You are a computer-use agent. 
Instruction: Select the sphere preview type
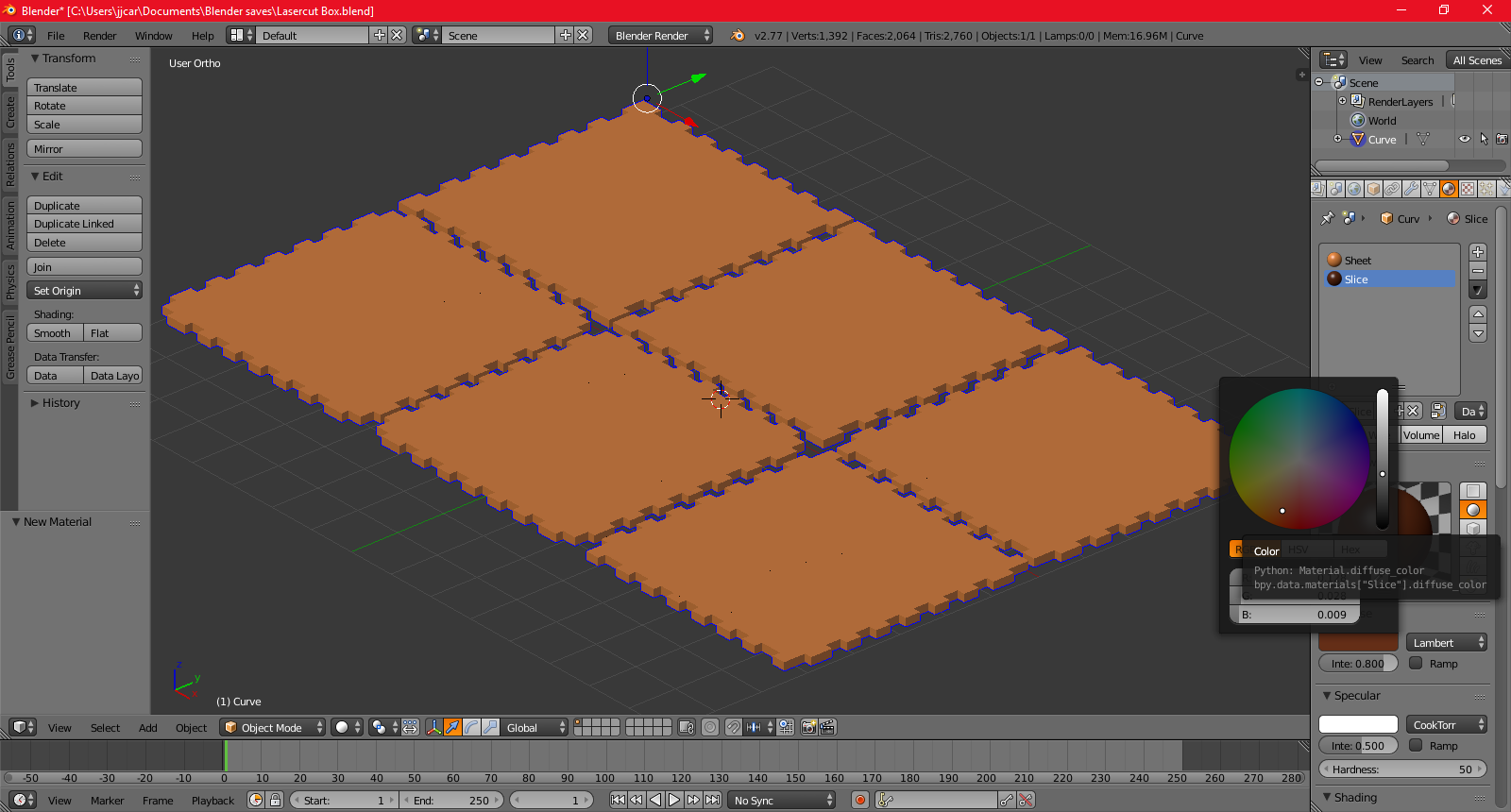tap(1473, 510)
